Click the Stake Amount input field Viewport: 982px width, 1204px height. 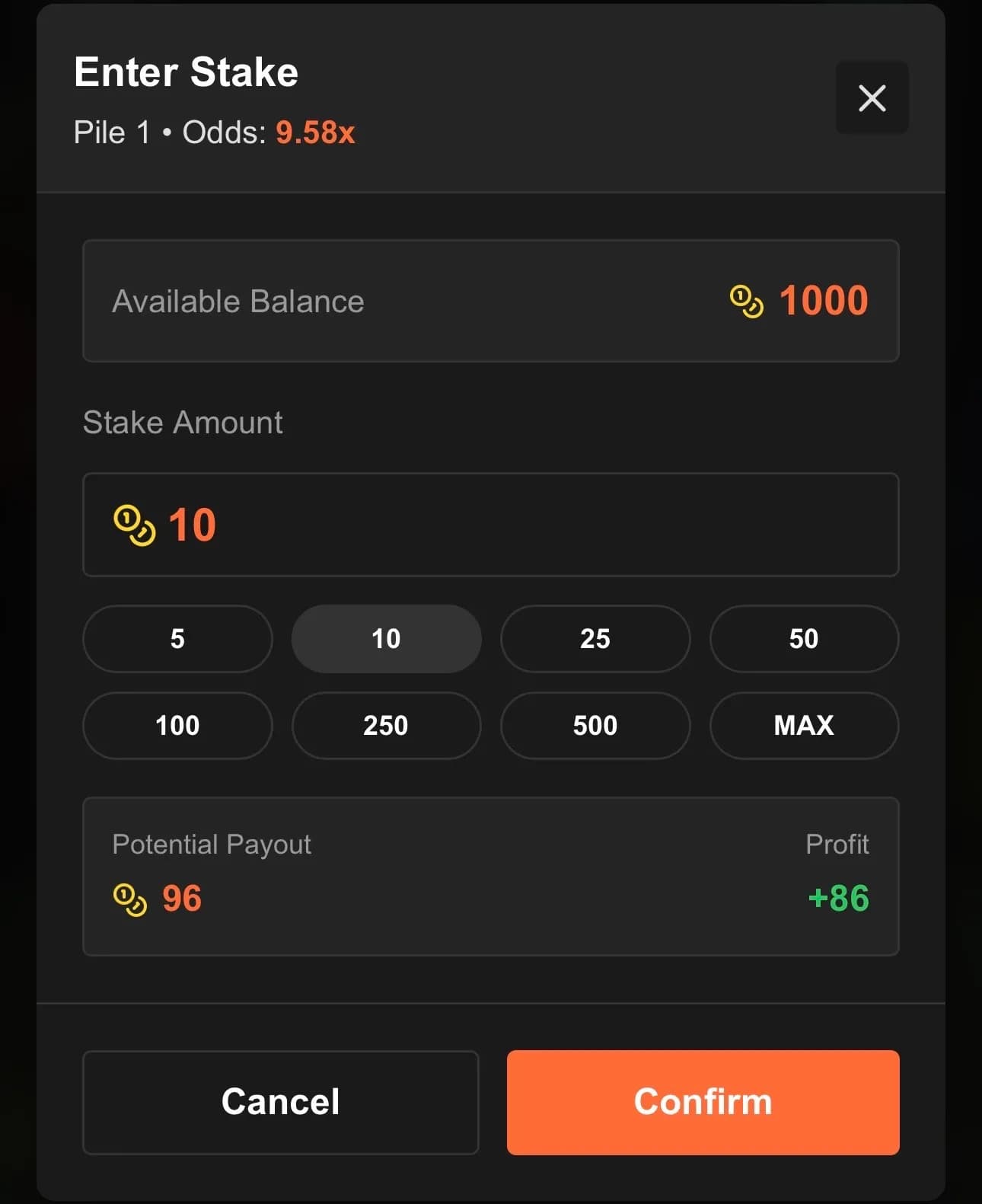point(491,525)
